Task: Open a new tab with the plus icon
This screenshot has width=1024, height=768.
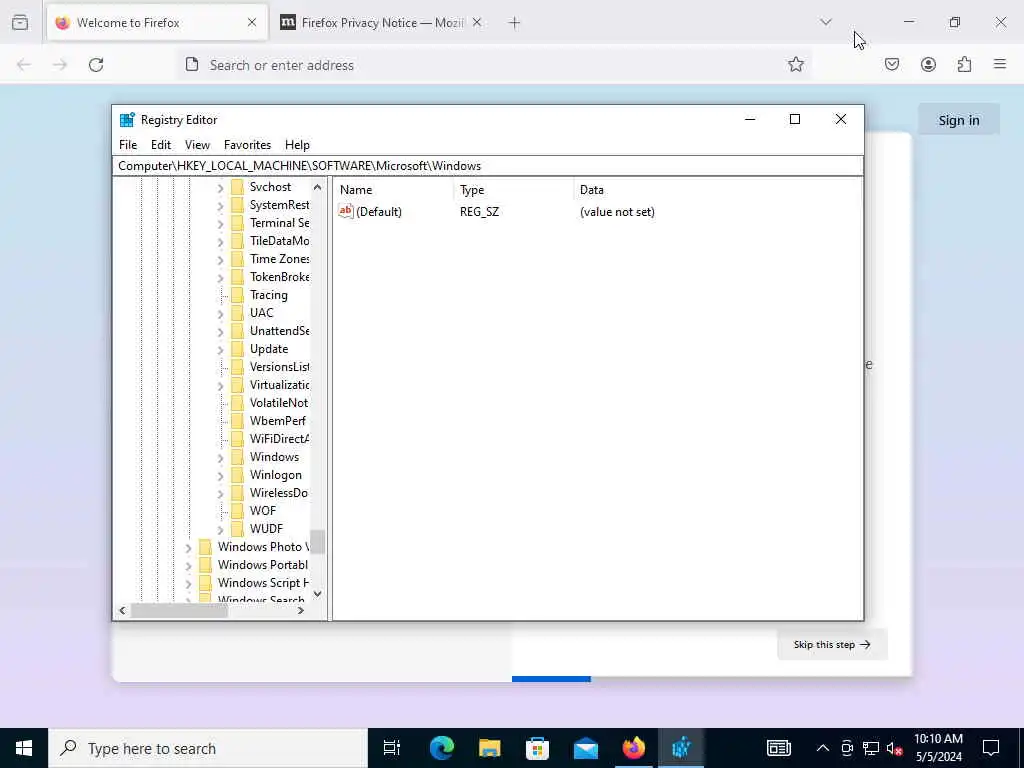Action: pyautogui.click(x=515, y=23)
